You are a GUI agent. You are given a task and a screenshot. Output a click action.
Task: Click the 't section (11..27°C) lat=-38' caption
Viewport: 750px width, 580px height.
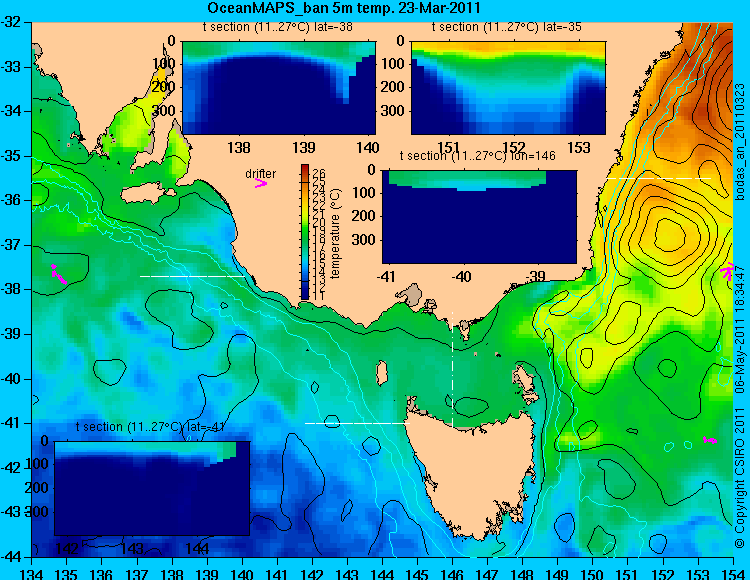(x=278, y=27)
